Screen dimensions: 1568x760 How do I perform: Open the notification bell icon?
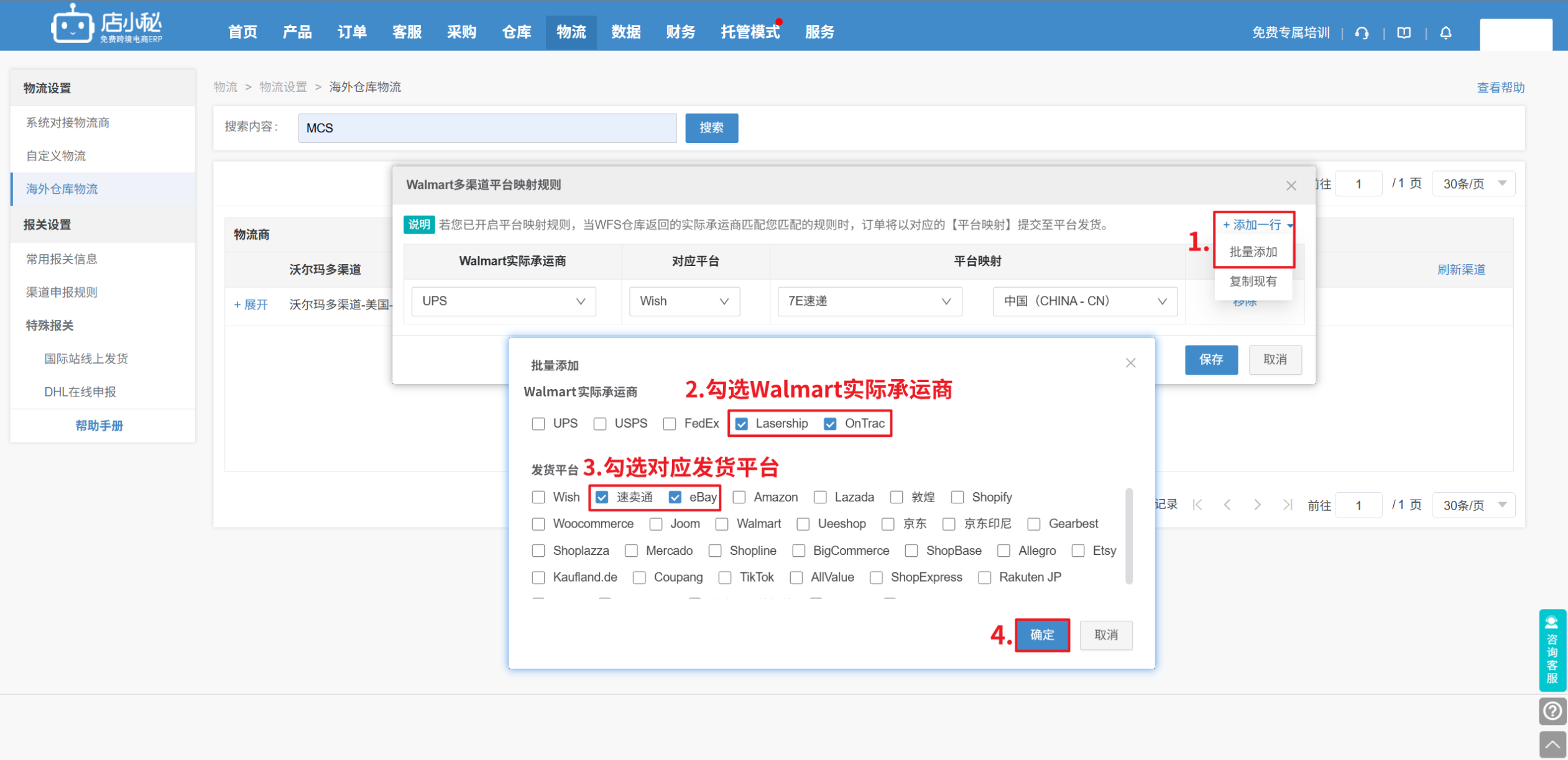[1446, 33]
